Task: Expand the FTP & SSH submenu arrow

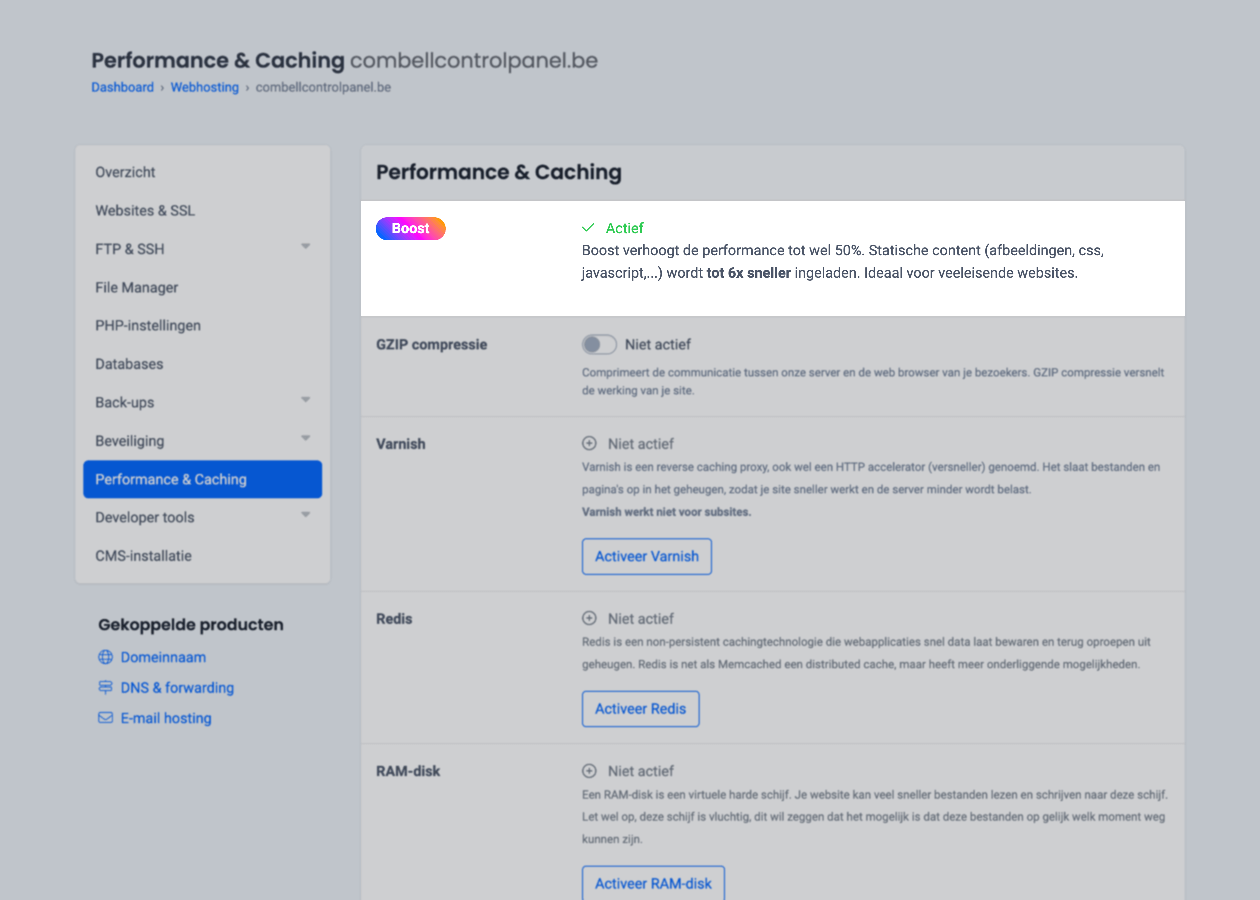Action: 306,246
